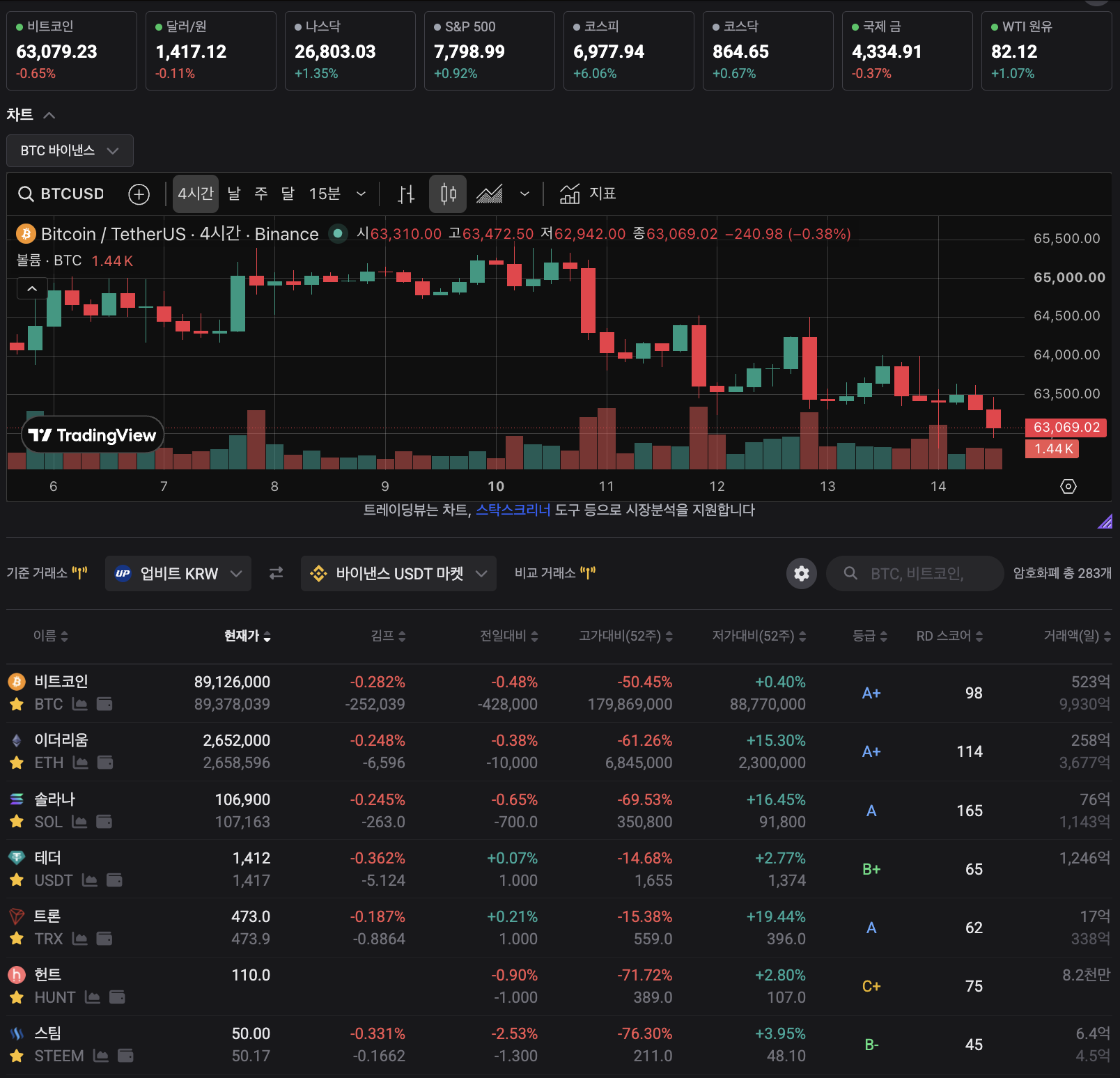Toggle the favorite star for HUNT
This screenshot has width=1120, height=1078.
click(17, 997)
